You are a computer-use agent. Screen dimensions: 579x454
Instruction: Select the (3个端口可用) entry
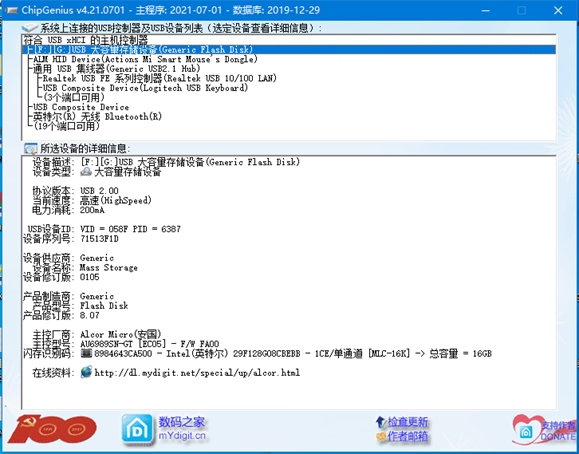tap(74, 98)
